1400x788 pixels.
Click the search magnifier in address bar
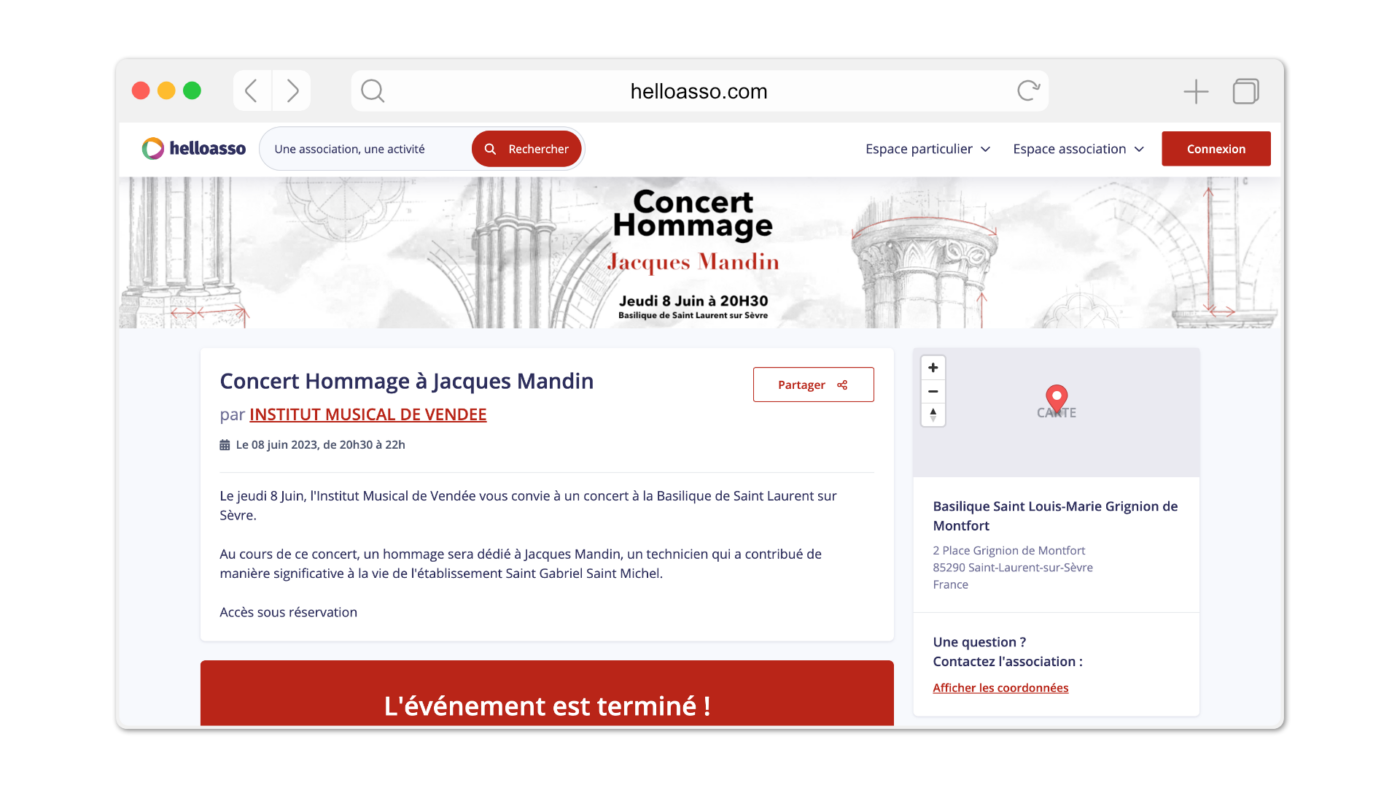(372, 91)
